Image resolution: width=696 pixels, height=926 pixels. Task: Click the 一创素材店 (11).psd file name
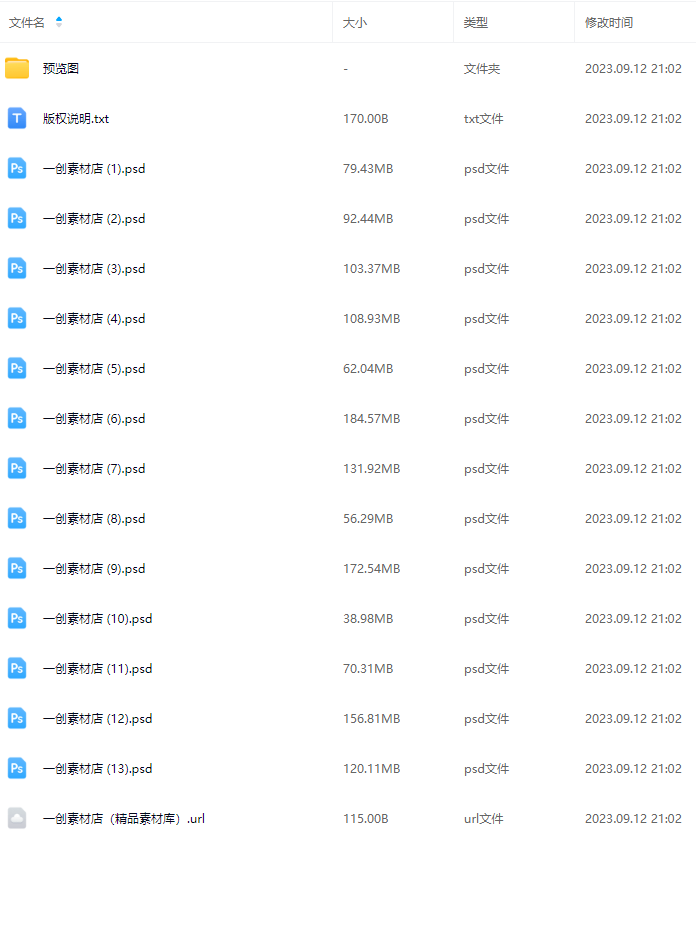pyautogui.click(x=97, y=669)
